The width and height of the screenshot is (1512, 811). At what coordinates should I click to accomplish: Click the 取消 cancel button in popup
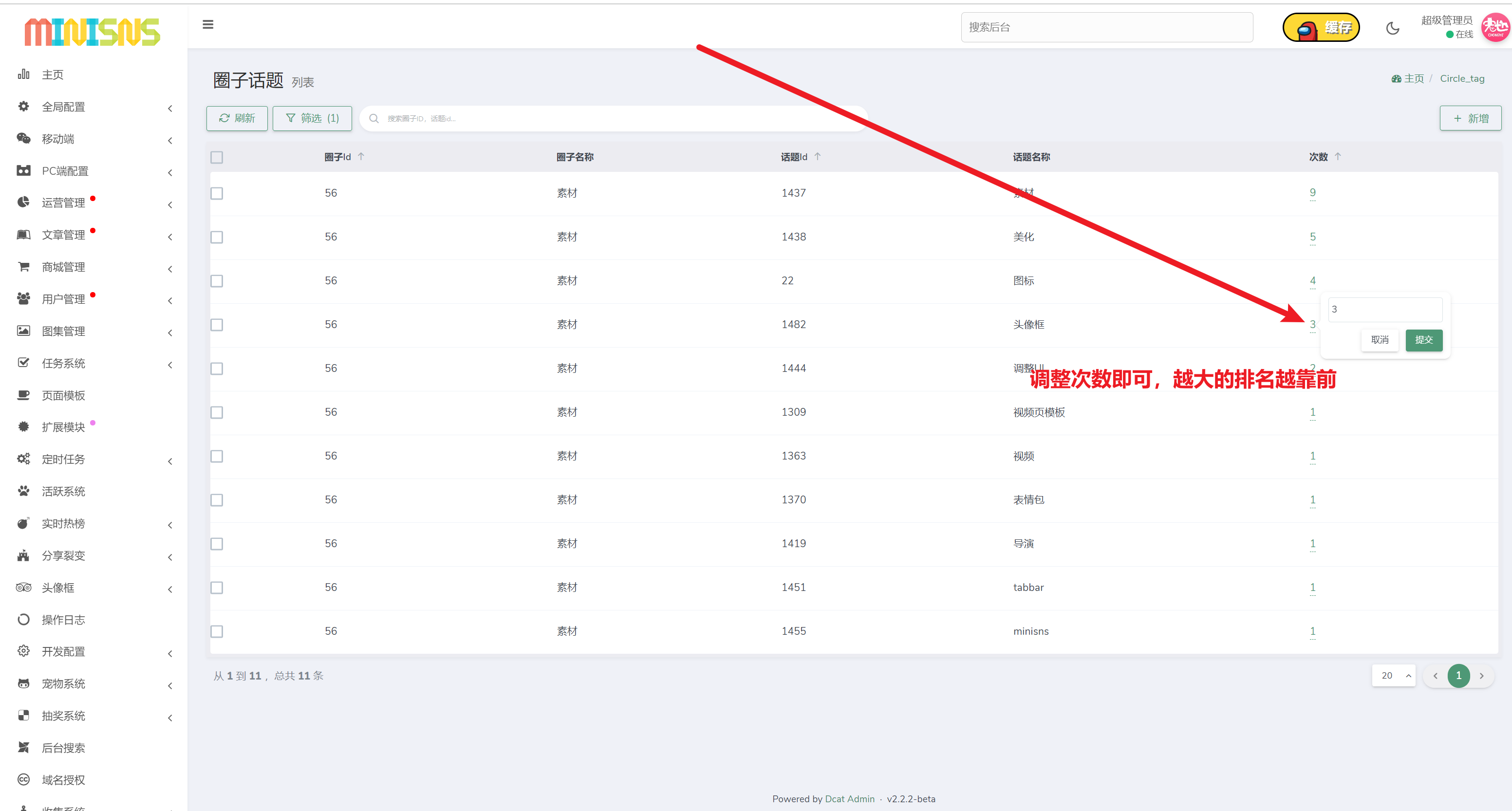coord(1380,340)
